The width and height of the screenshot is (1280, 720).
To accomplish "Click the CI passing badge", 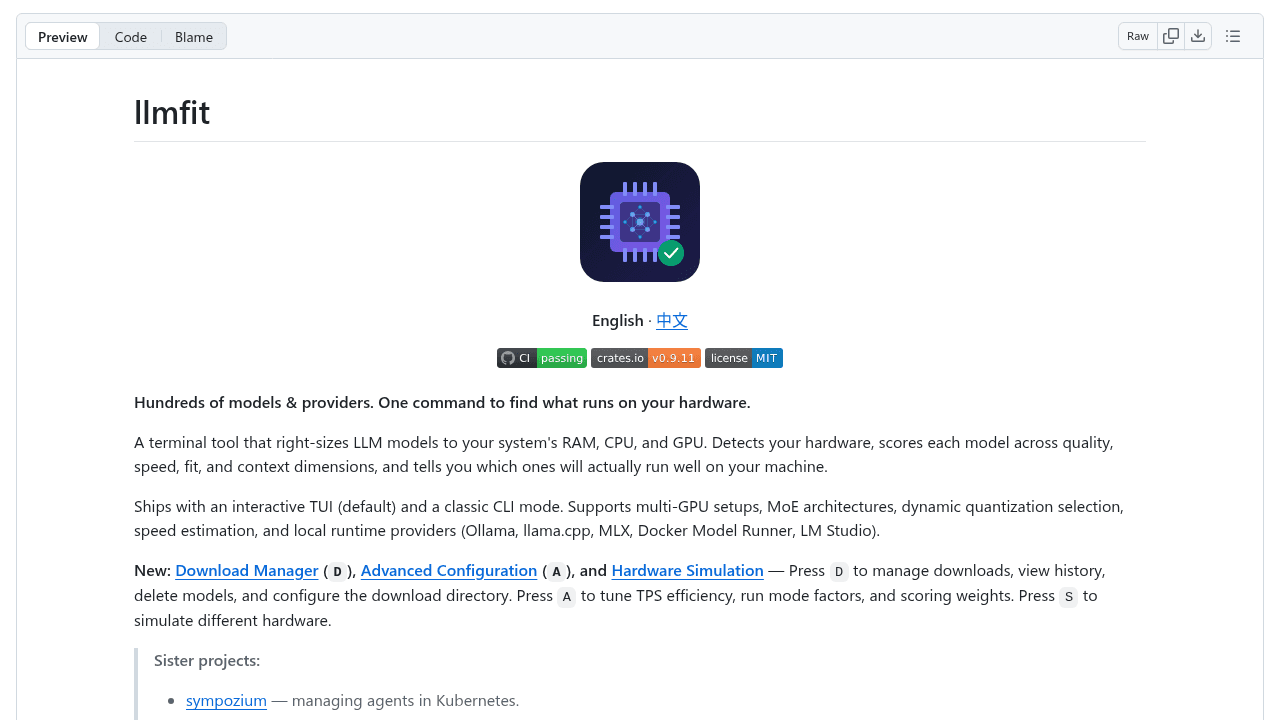I will coord(541,358).
